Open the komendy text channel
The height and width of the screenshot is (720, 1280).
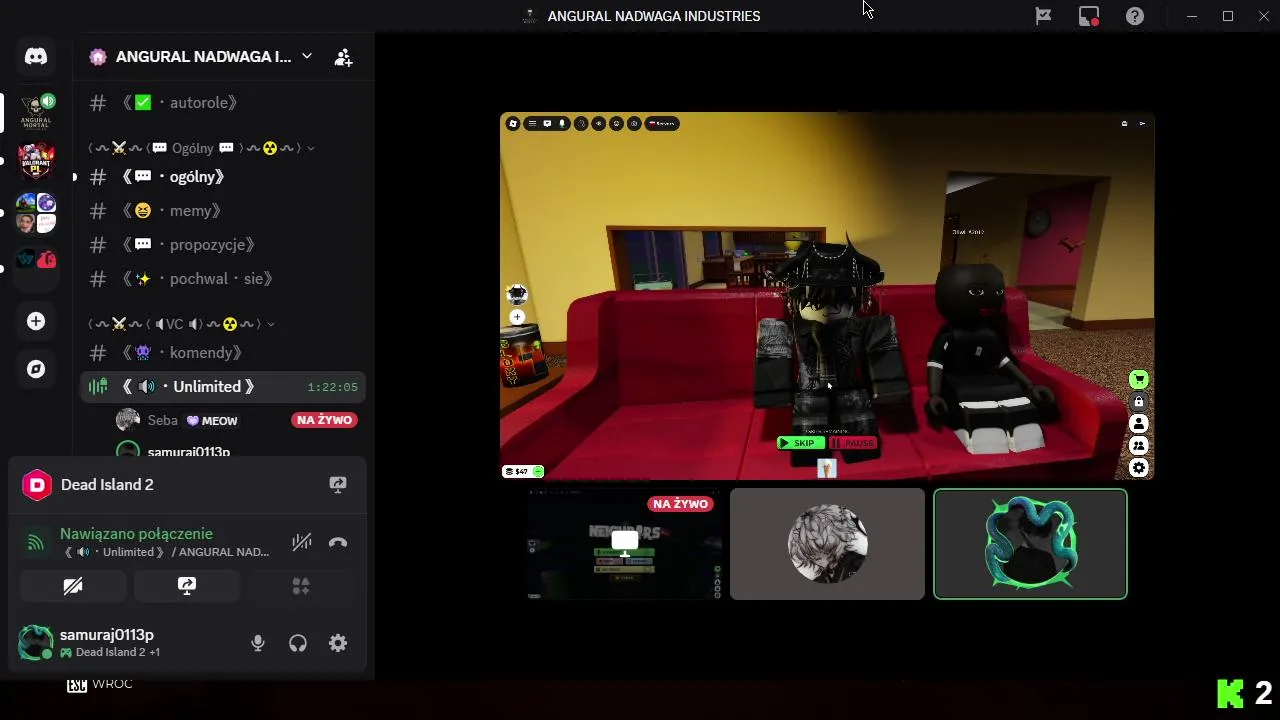click(222, 353)
